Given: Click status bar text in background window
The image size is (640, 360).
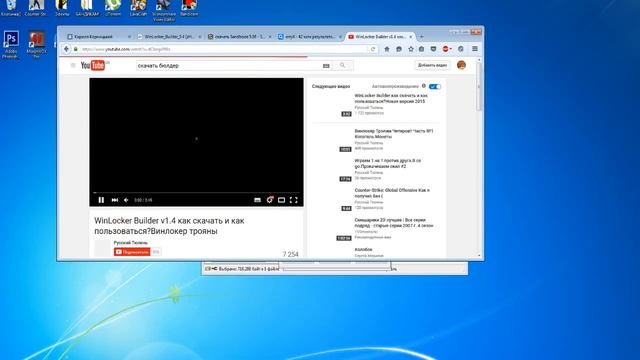Looking at the screenshot, I should pyautogui.click(x=249, y=269).
